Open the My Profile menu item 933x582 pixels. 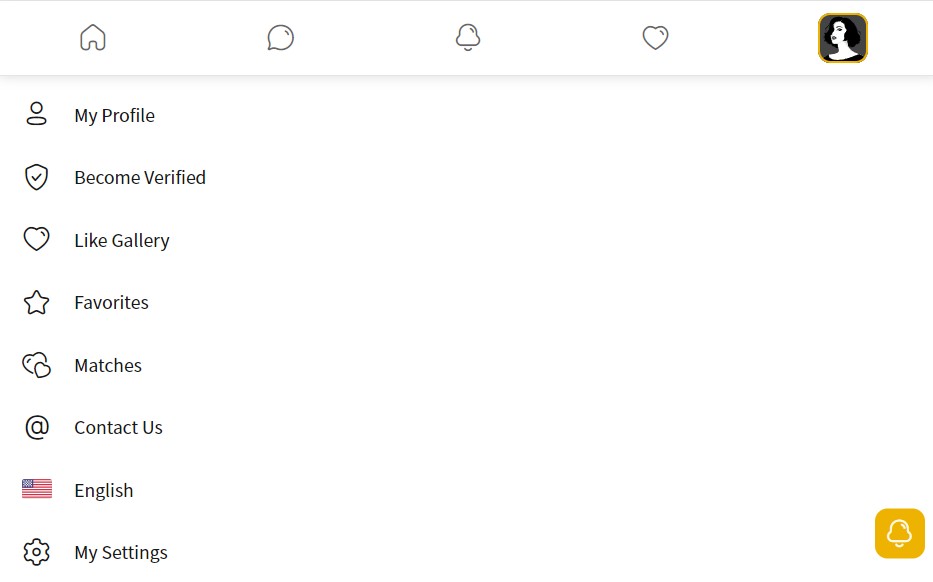click(114, 116)
